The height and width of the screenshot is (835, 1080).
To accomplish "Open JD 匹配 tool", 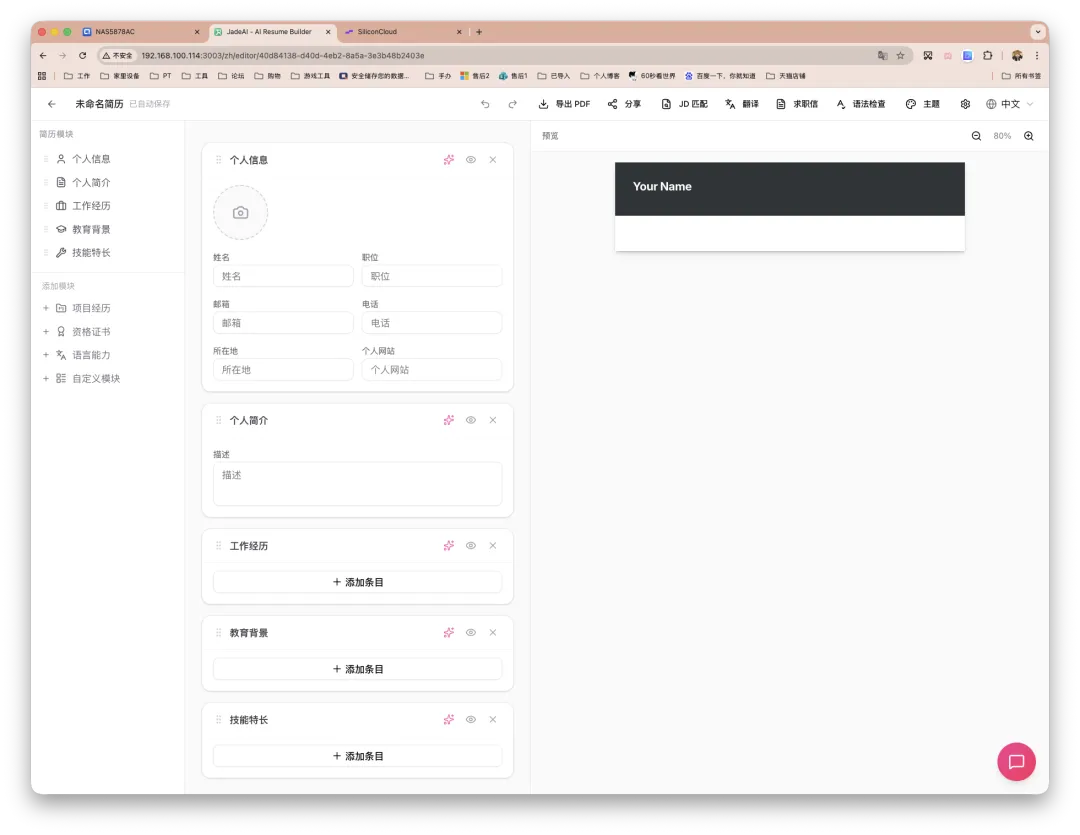I will pos(684,104).
